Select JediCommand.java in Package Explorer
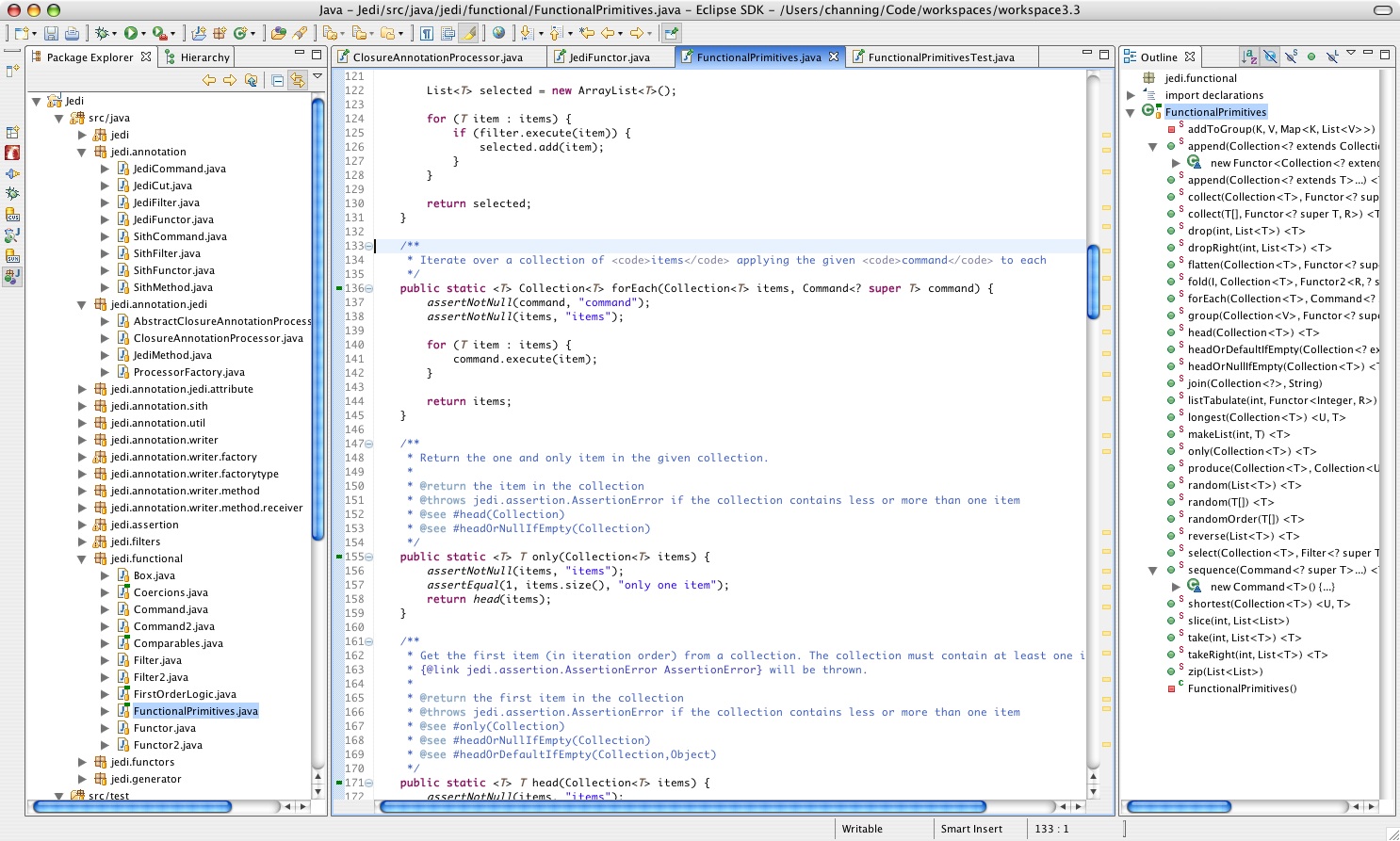Screen dimensions: 1400x841 pyautogui.click(x=179, y=169)
